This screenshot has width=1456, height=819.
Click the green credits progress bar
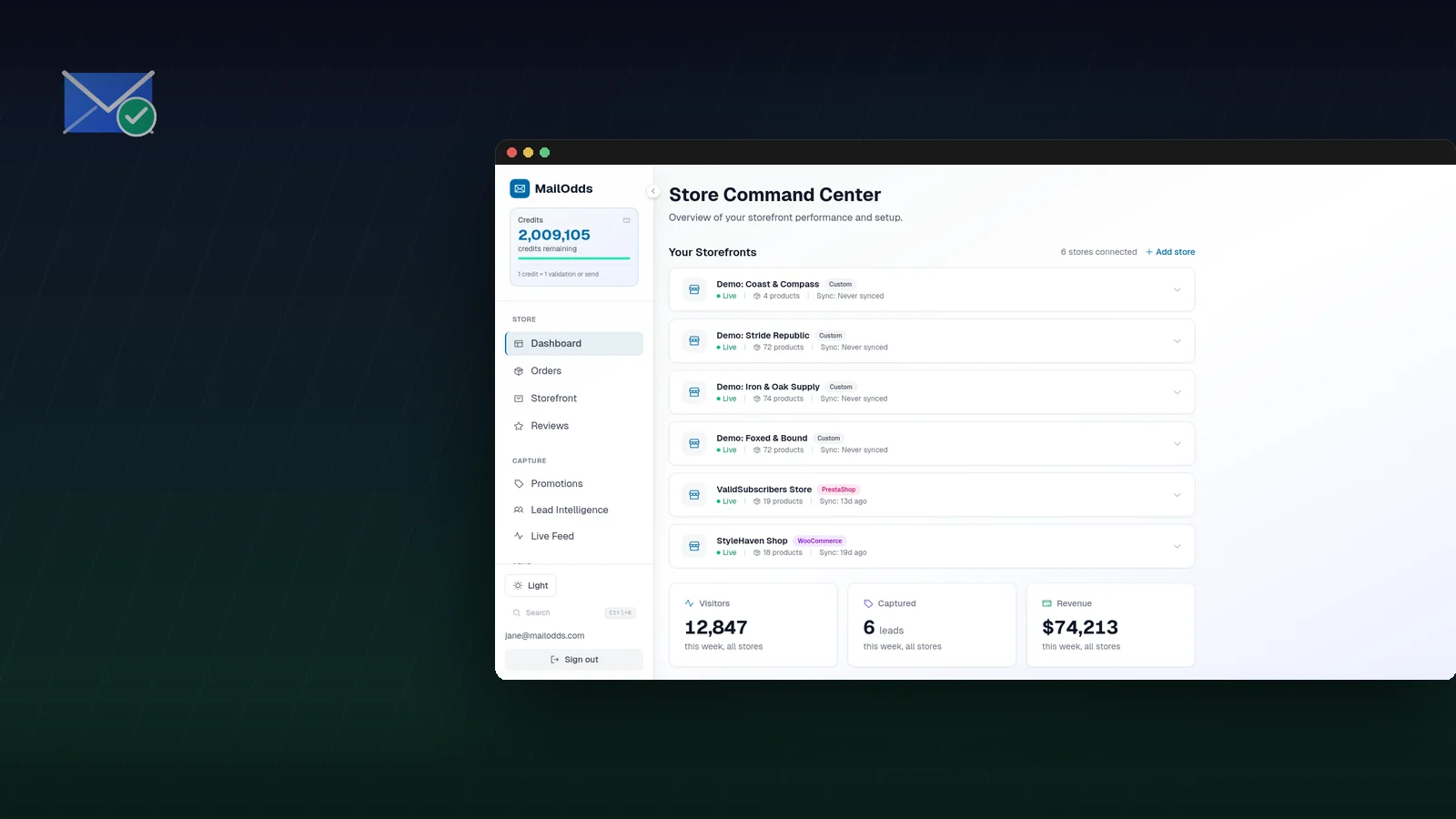point(573,259)
